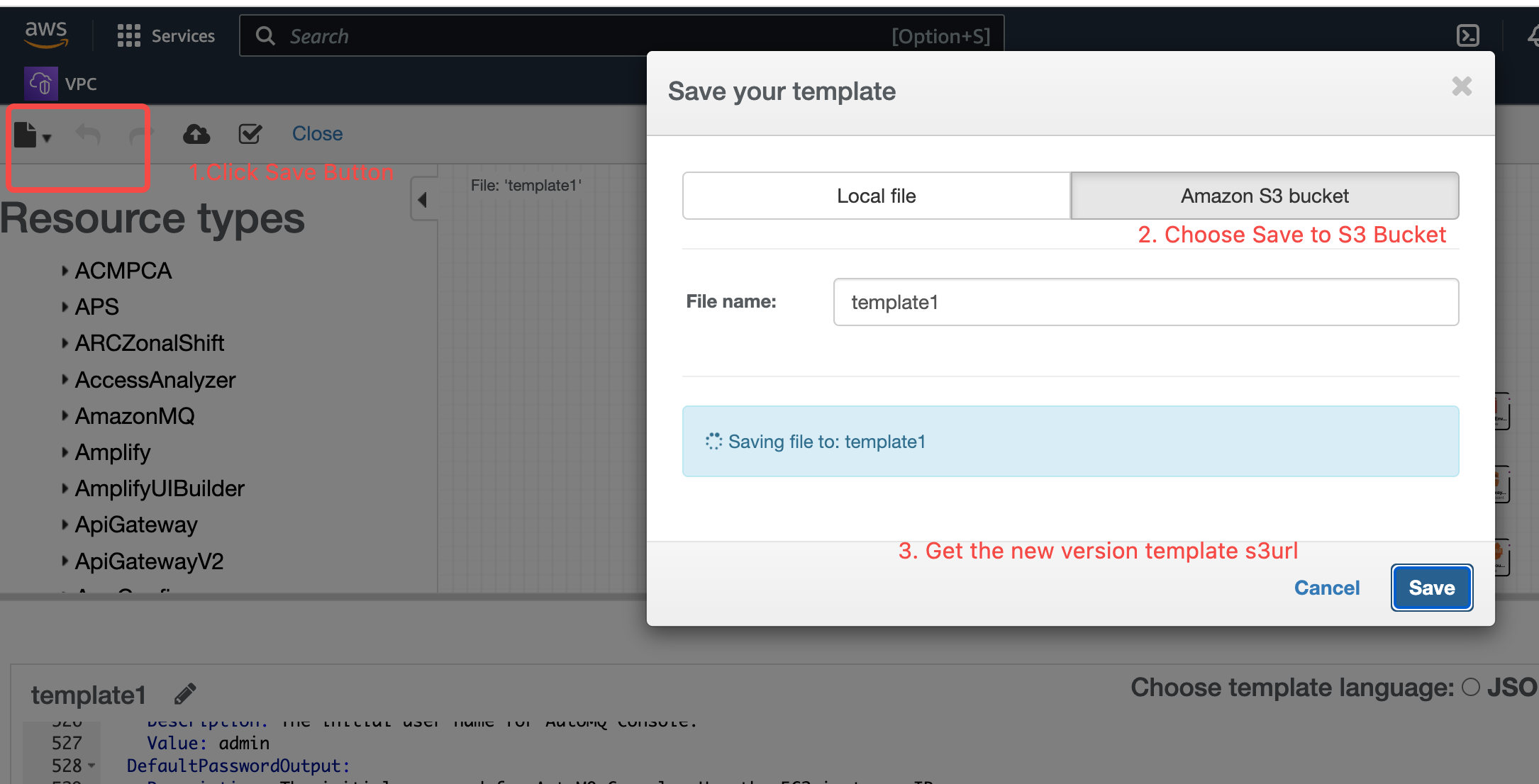Screen dimensions: 1539x784
Task: Focus the AWS console search field
Action: click(x=621, y=36)
